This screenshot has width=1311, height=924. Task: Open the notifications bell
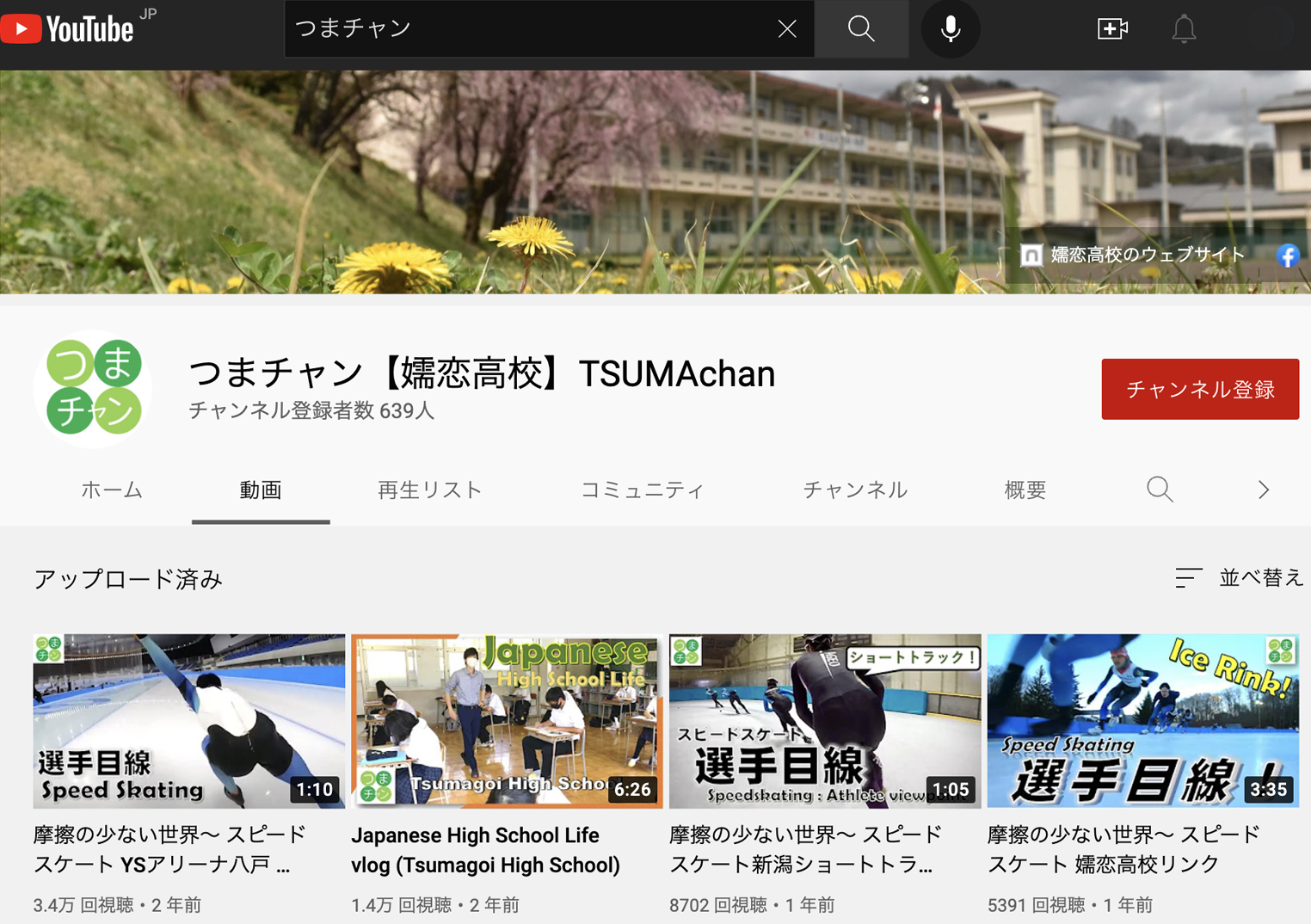(1184, 28)
